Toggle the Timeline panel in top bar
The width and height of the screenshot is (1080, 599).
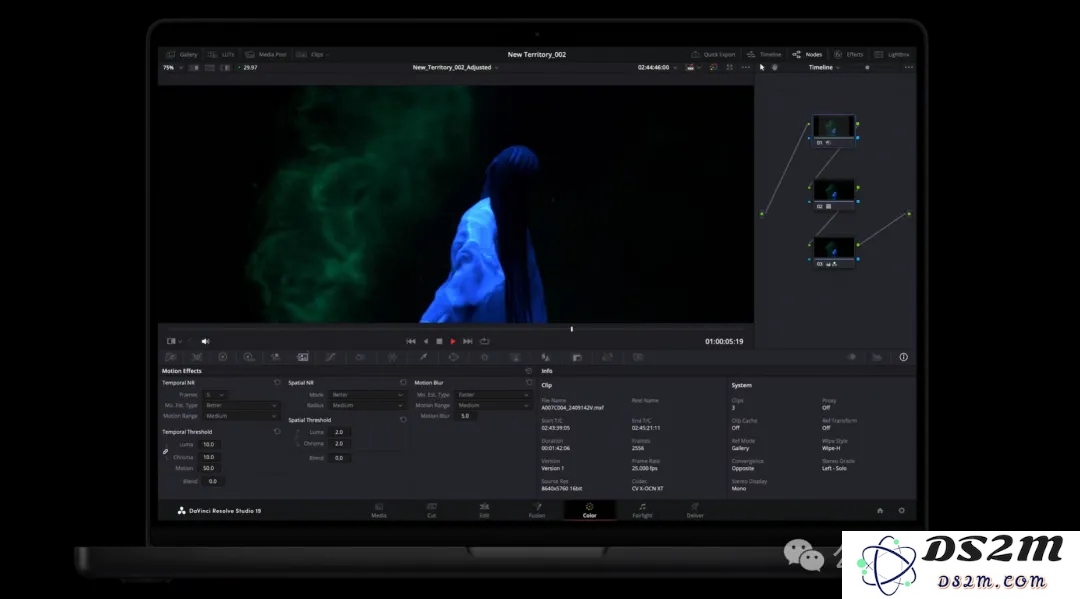764,54
